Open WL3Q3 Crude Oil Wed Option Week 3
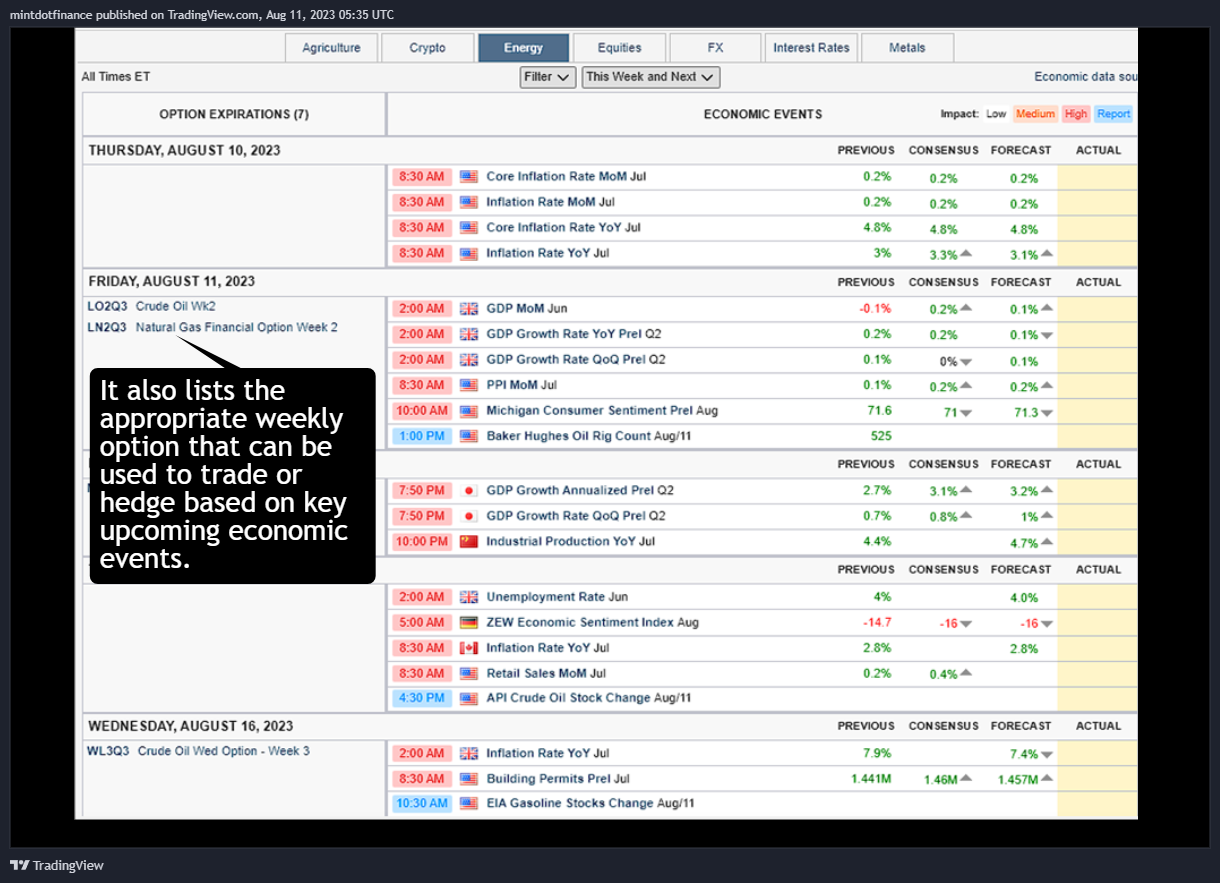The image size is (1220, 883). (x=198, y=751)
